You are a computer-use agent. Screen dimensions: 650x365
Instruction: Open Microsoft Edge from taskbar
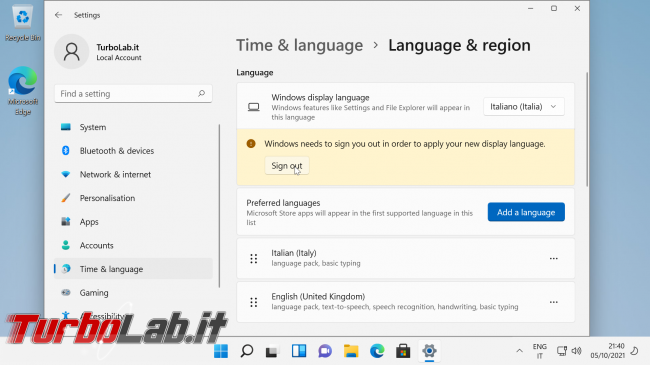pos(377,351)
